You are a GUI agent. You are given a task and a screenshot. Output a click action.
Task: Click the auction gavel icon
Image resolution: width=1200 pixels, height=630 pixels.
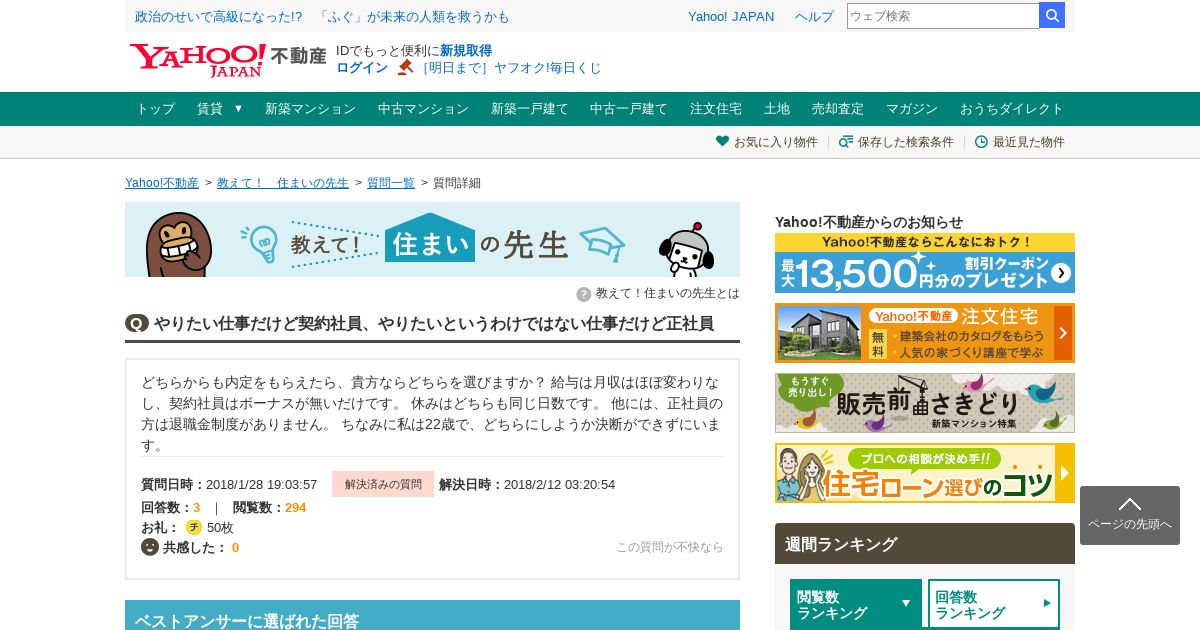pos(405,68)
